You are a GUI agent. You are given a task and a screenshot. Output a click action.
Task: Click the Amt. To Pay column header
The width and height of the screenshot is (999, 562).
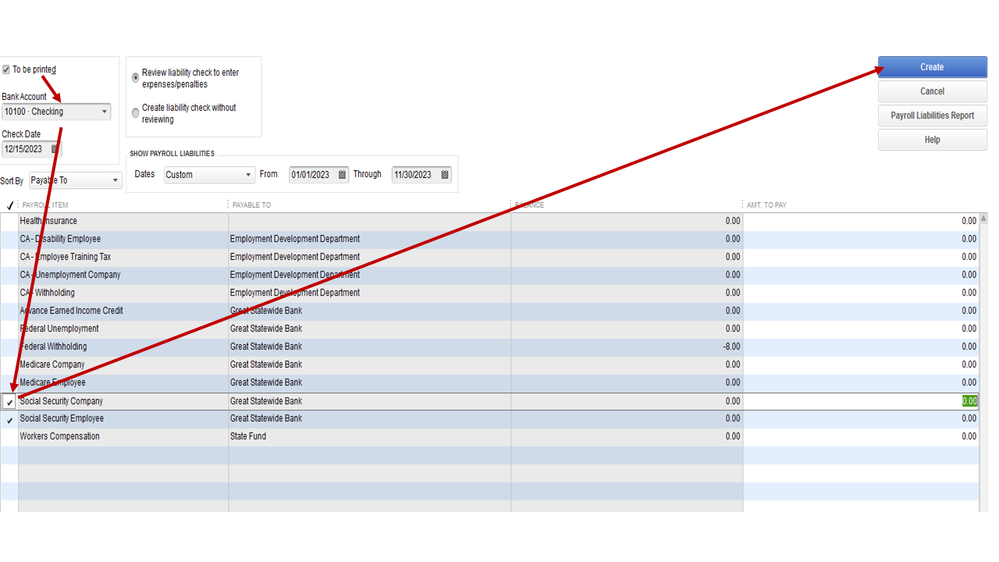pos(766,205)
